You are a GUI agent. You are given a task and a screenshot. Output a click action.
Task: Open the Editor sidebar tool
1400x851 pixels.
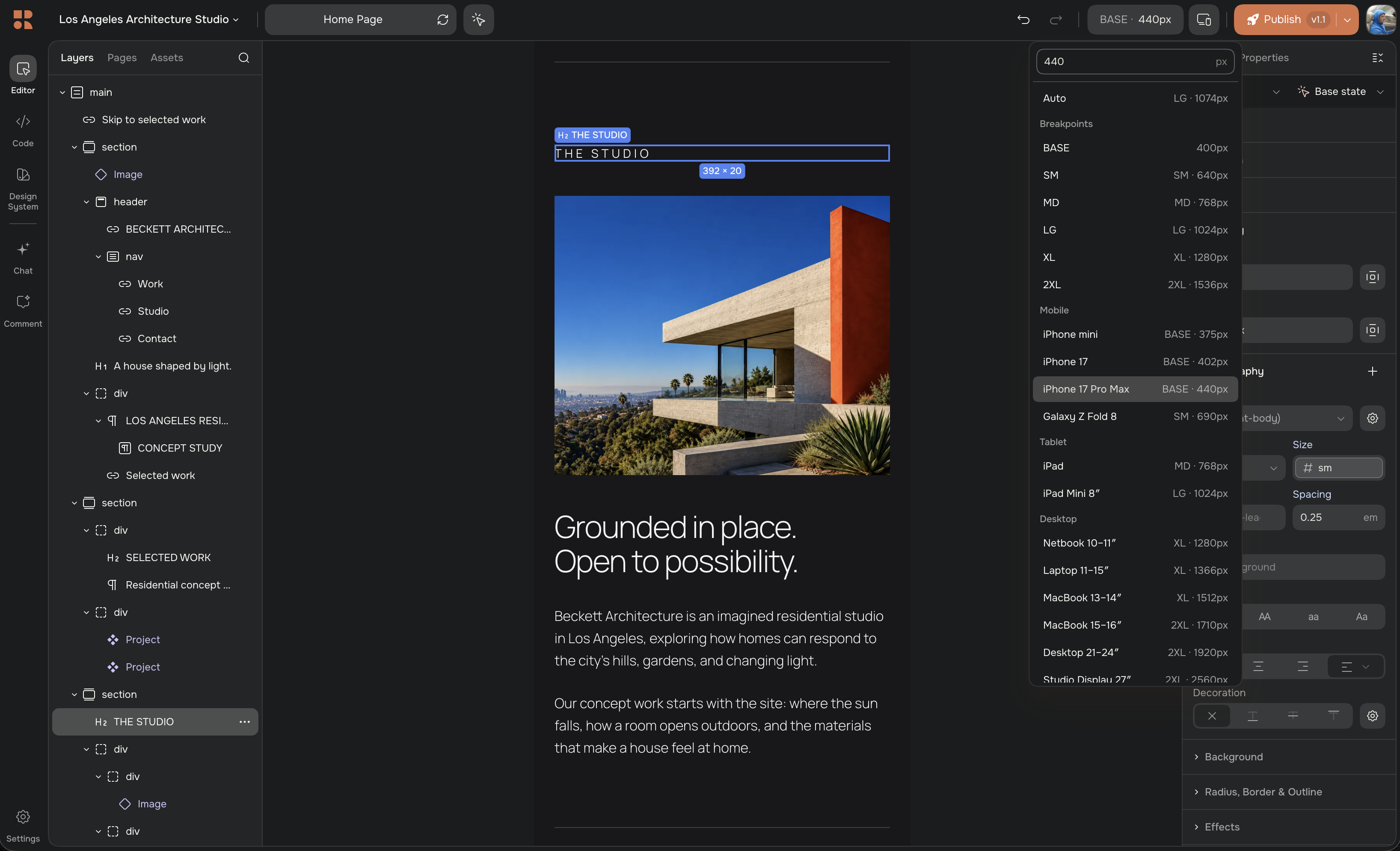(x=23, y=75)
